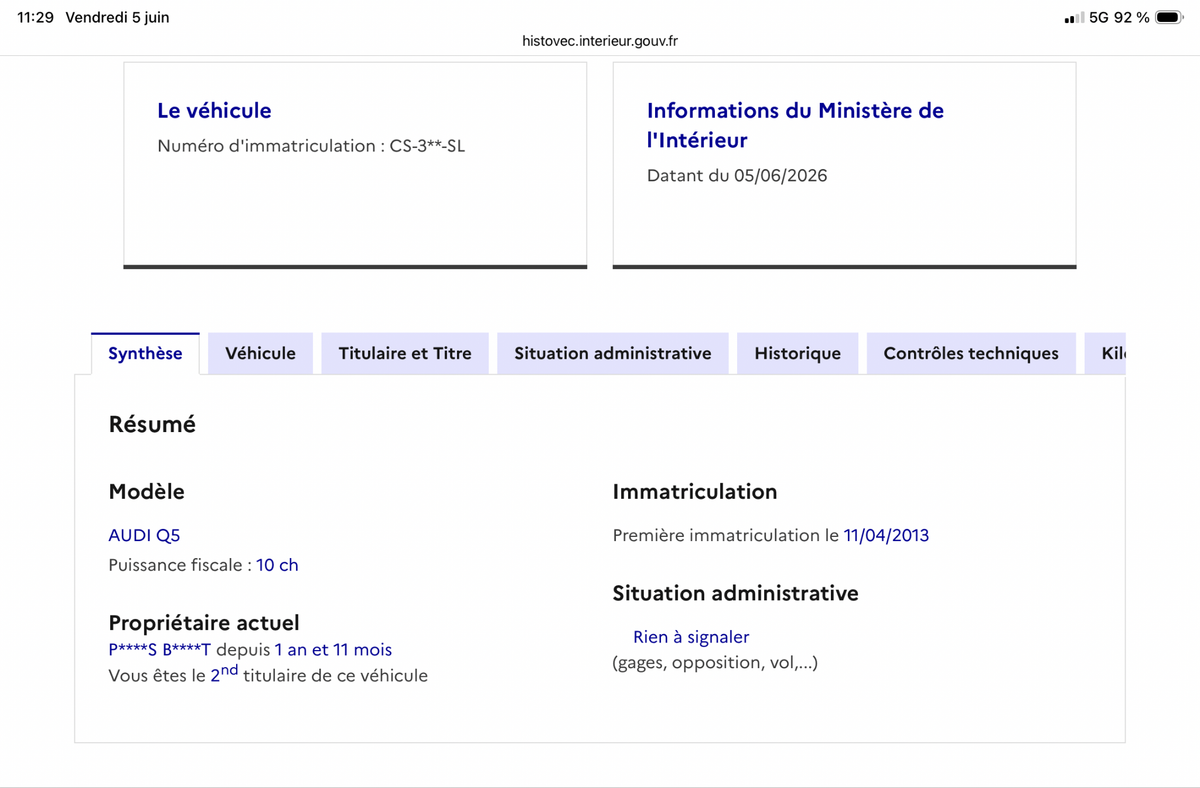Switch to the Véhicule tab
Screen dimensions: 1200x788
tap(261, 353)
